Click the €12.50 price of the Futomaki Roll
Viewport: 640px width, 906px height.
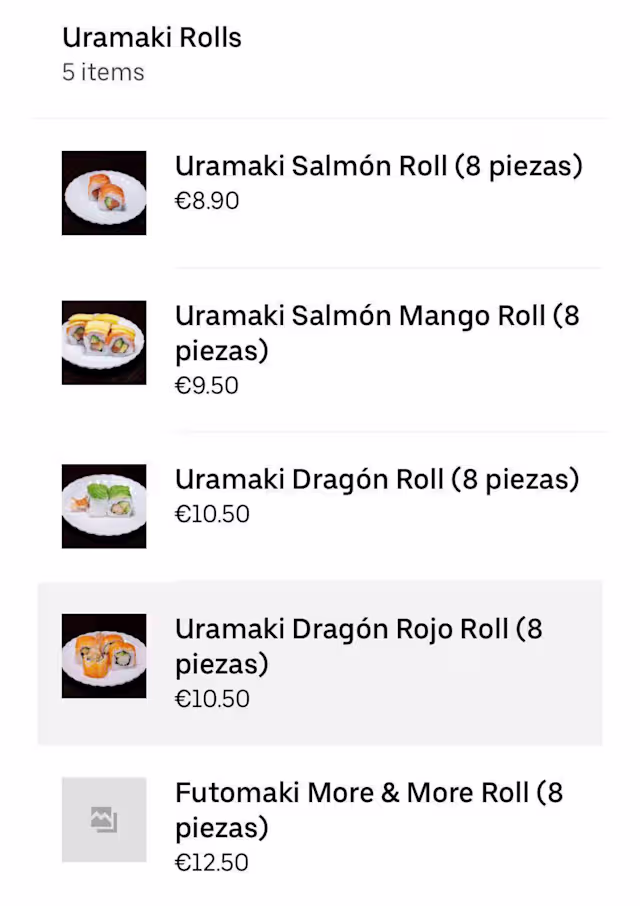(x=212, y=862)
